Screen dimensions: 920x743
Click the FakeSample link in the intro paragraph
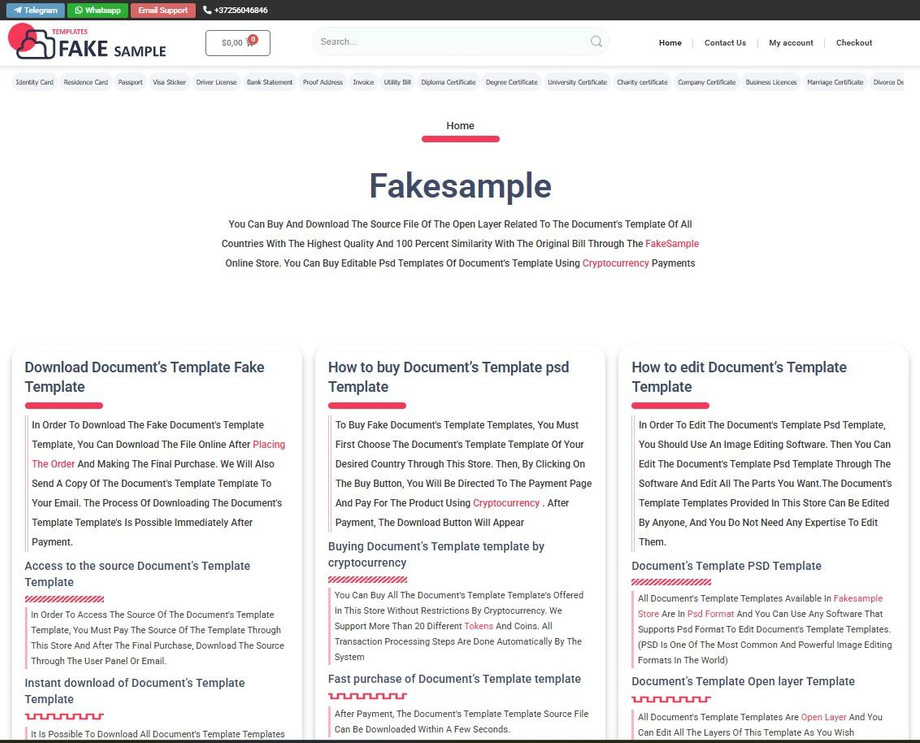coord(672,244)
